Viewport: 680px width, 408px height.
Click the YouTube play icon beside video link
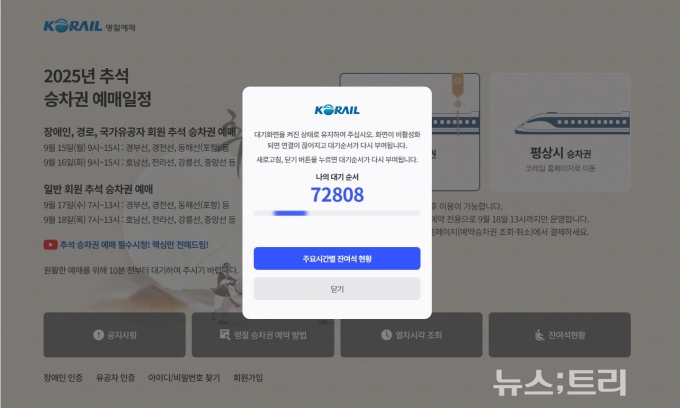[50, 245]
